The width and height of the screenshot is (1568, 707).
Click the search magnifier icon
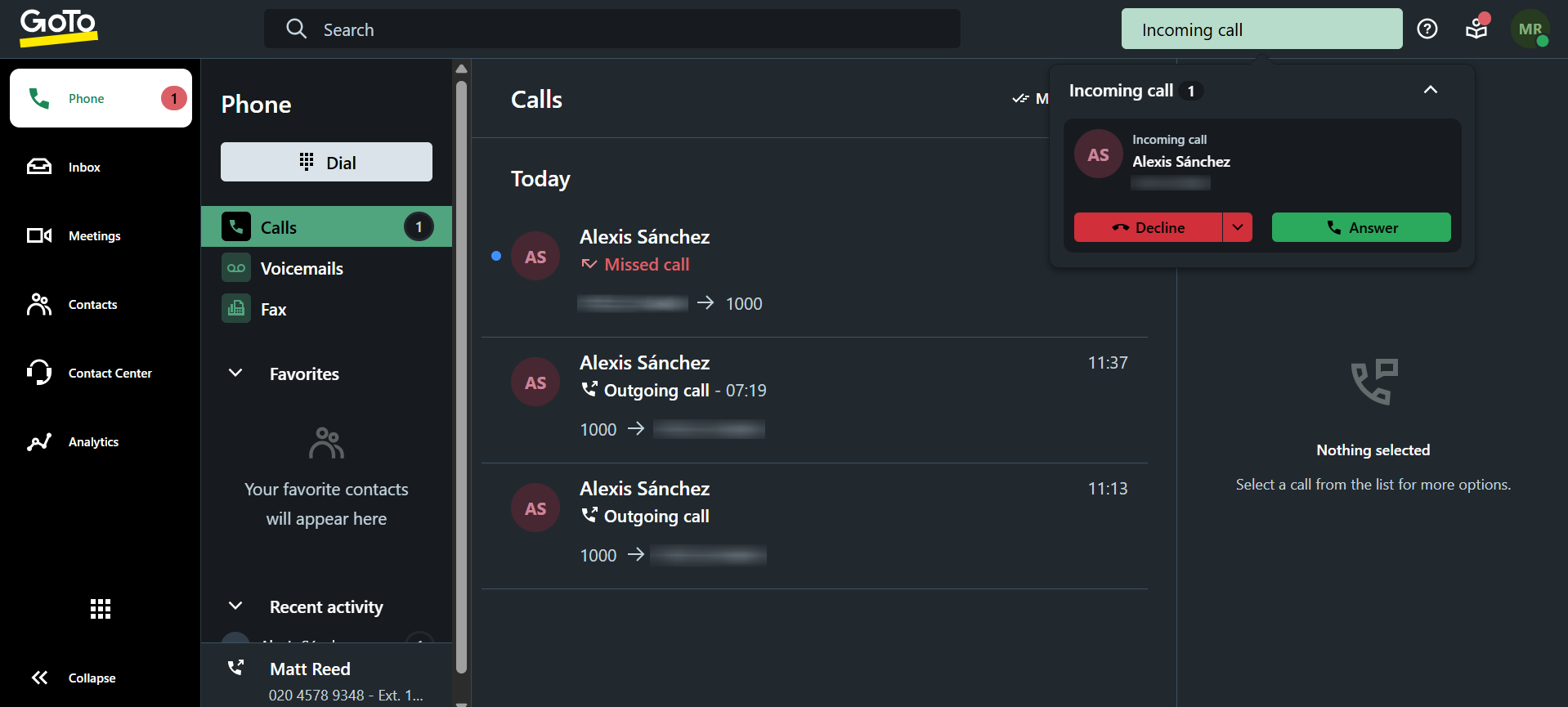tap(296, 29)
